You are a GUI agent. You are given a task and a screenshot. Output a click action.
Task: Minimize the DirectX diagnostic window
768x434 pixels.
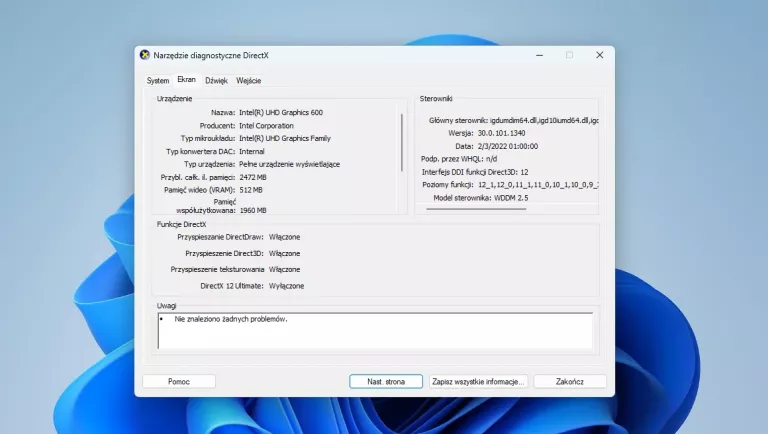tap(539, 55)
